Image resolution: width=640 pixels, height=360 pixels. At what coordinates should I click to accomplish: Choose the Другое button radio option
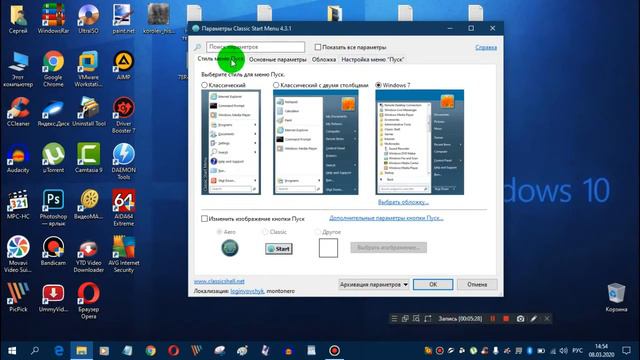(317, 232)
